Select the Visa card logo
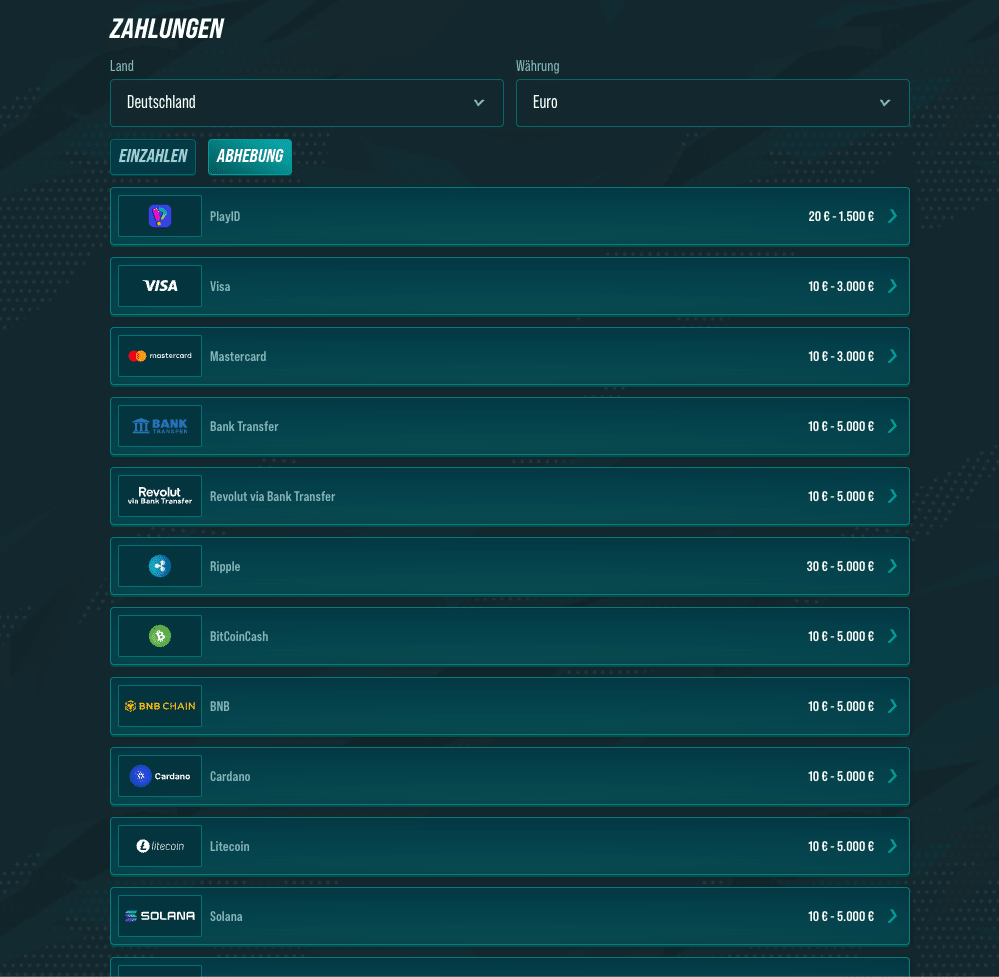This screenshot has height=977, width=999. (x=160, y=286)
